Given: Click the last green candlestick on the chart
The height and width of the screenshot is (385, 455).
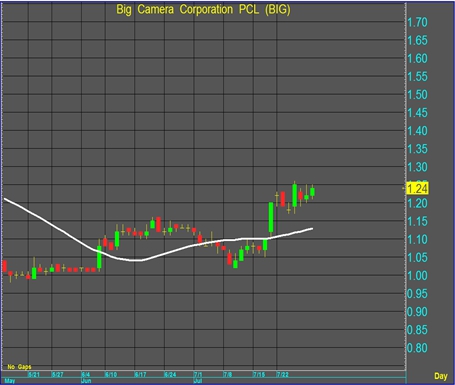Looking at the screenshot, I should tap(312, 192).
